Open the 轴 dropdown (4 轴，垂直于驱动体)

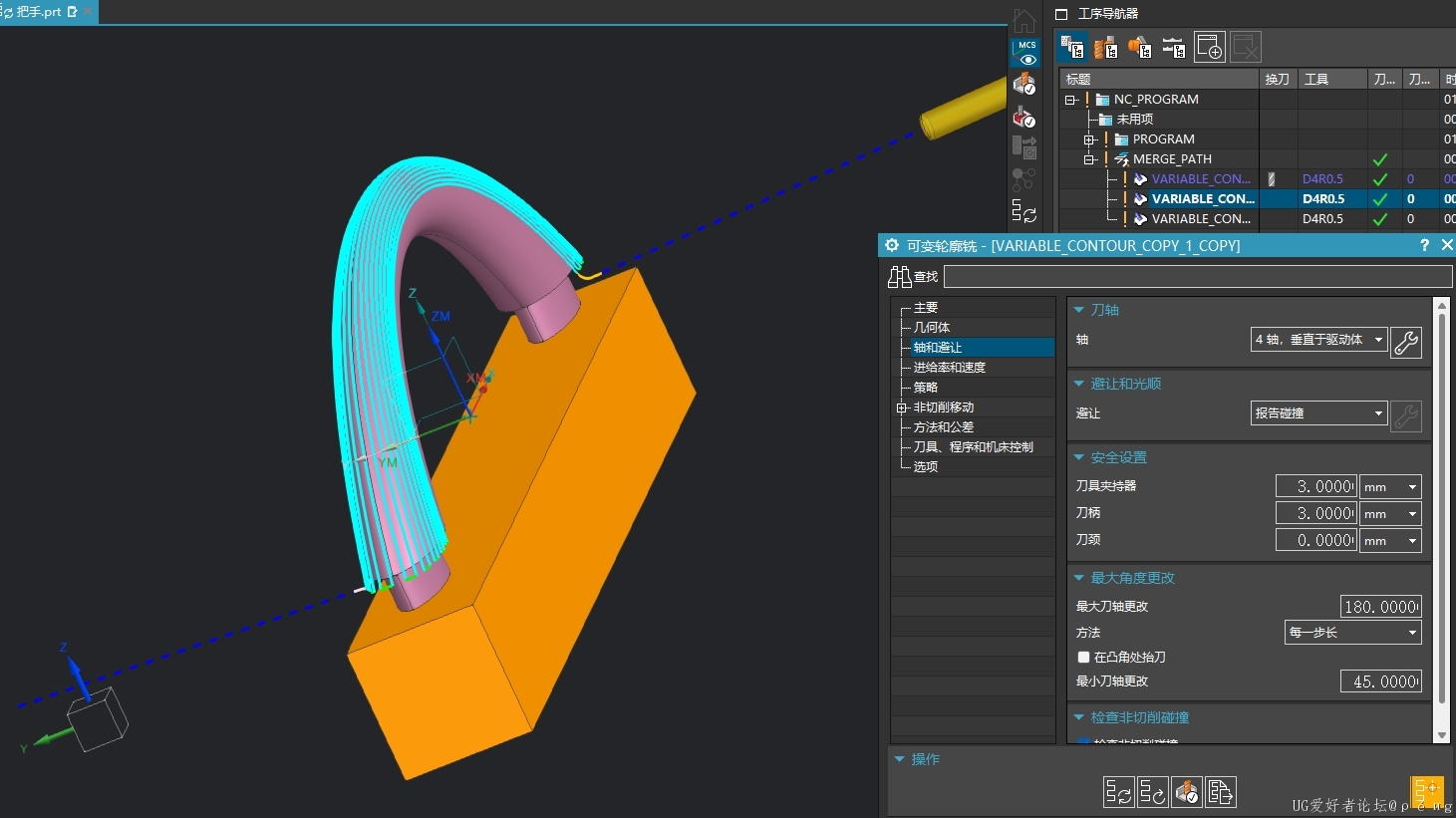point(1318,340)
